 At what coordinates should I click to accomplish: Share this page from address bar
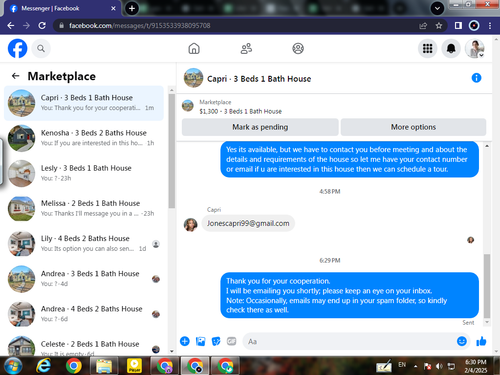(423, 26)
